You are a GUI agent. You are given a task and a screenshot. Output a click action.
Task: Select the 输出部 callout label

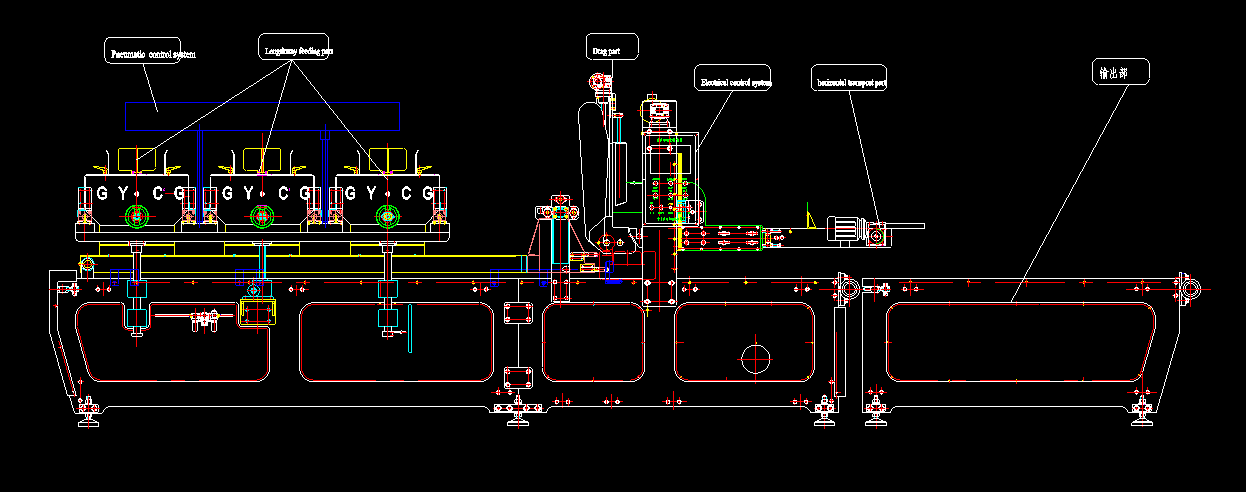click(x=1120, y=72)
